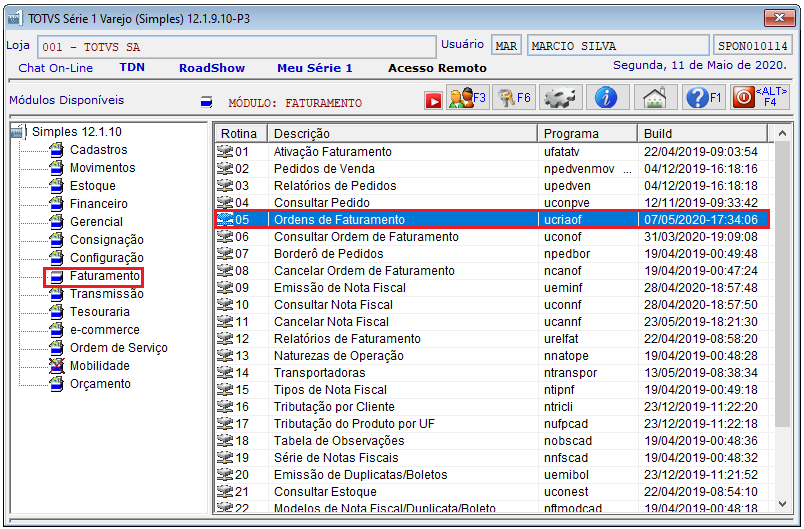Select Emissão de Duplicatas/Boletos row
Screen dimensions: 804x529
pyautogui.click(x=491, y=474)
